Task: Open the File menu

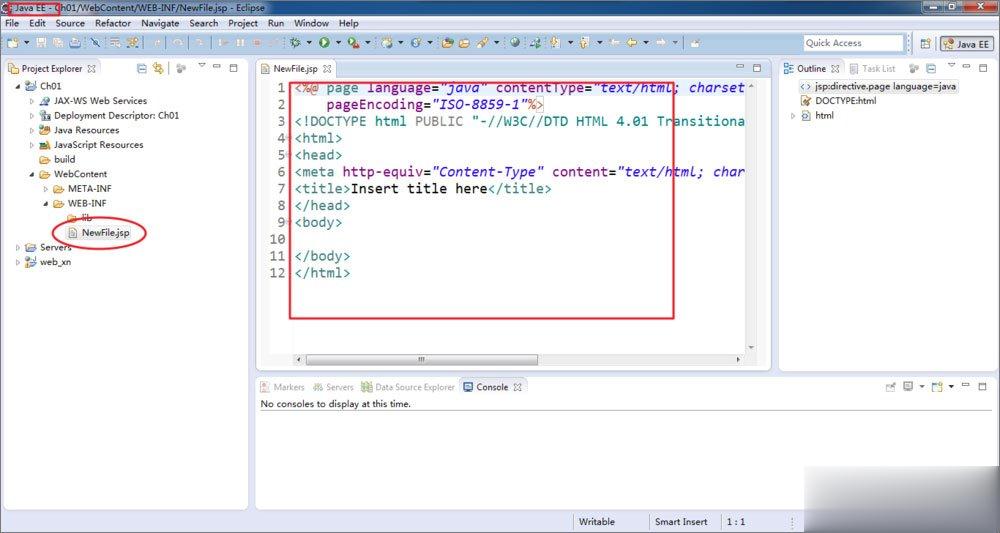Action: (12, 23)
